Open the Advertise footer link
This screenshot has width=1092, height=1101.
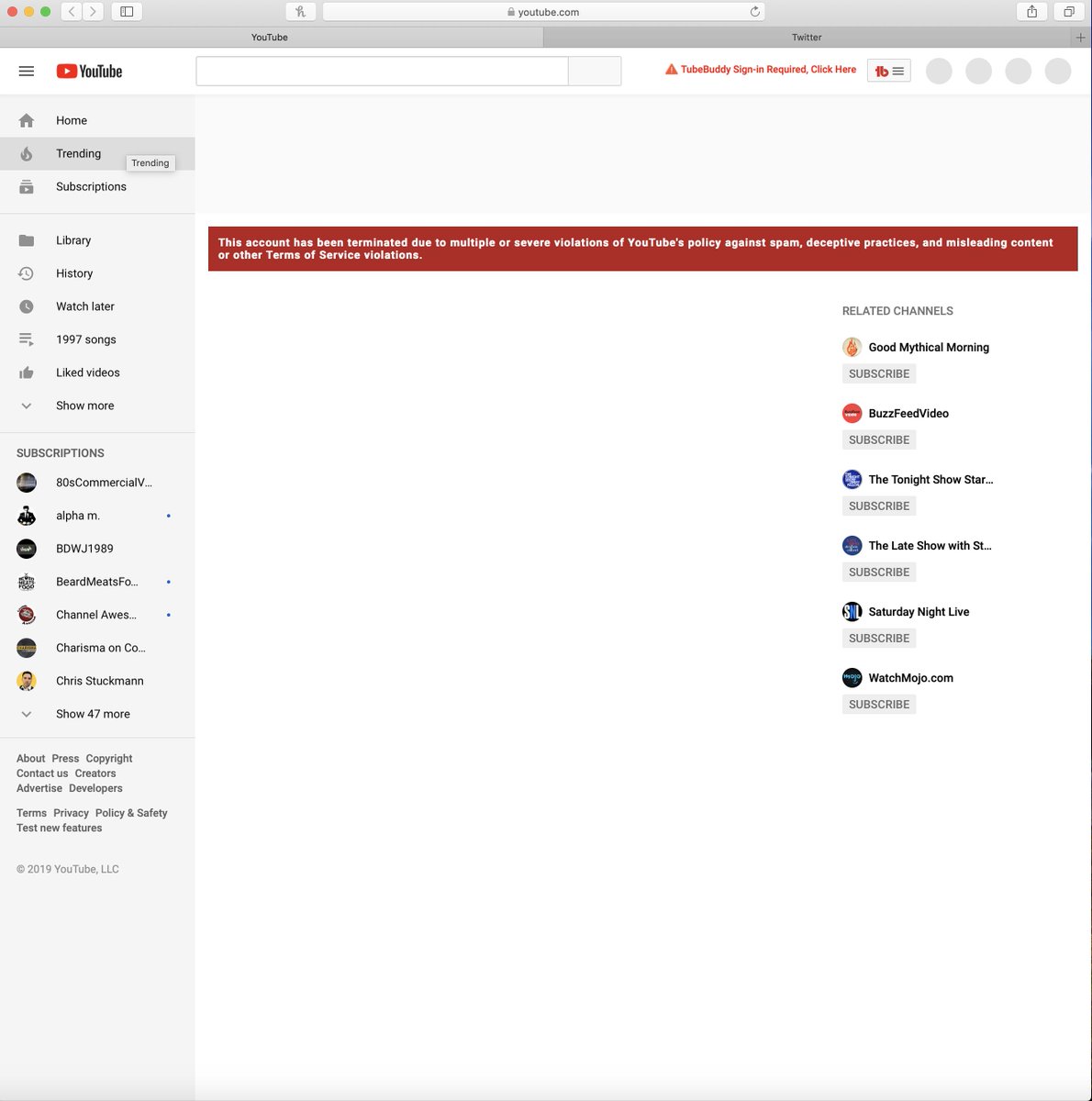click(39, 788)
